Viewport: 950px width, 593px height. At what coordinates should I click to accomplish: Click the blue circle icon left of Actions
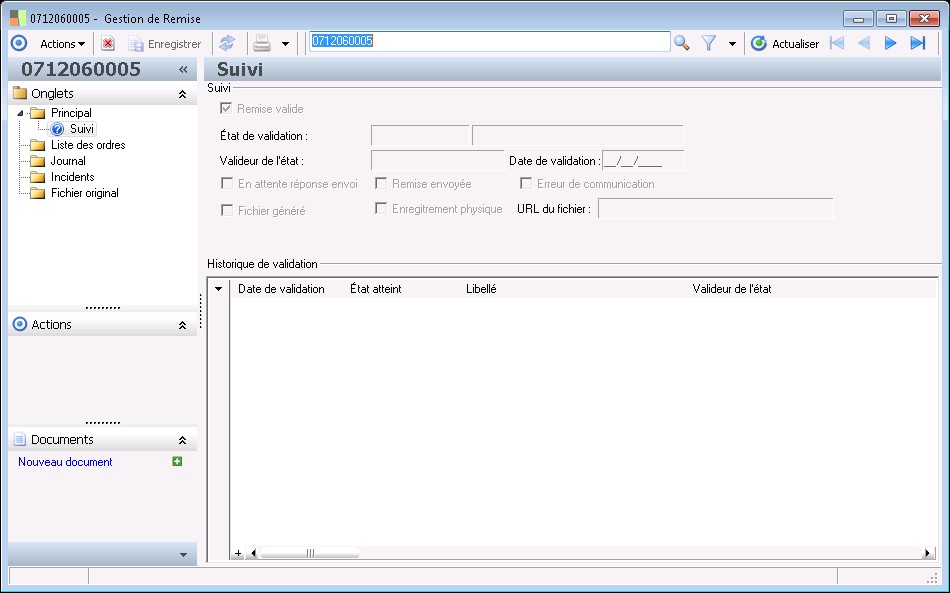(19, 44)
